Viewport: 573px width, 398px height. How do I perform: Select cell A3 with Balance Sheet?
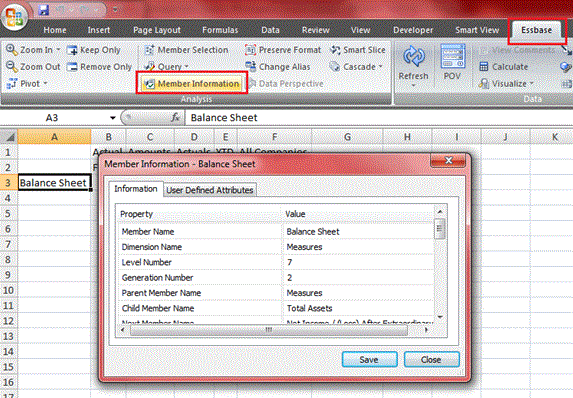(54, 183)
